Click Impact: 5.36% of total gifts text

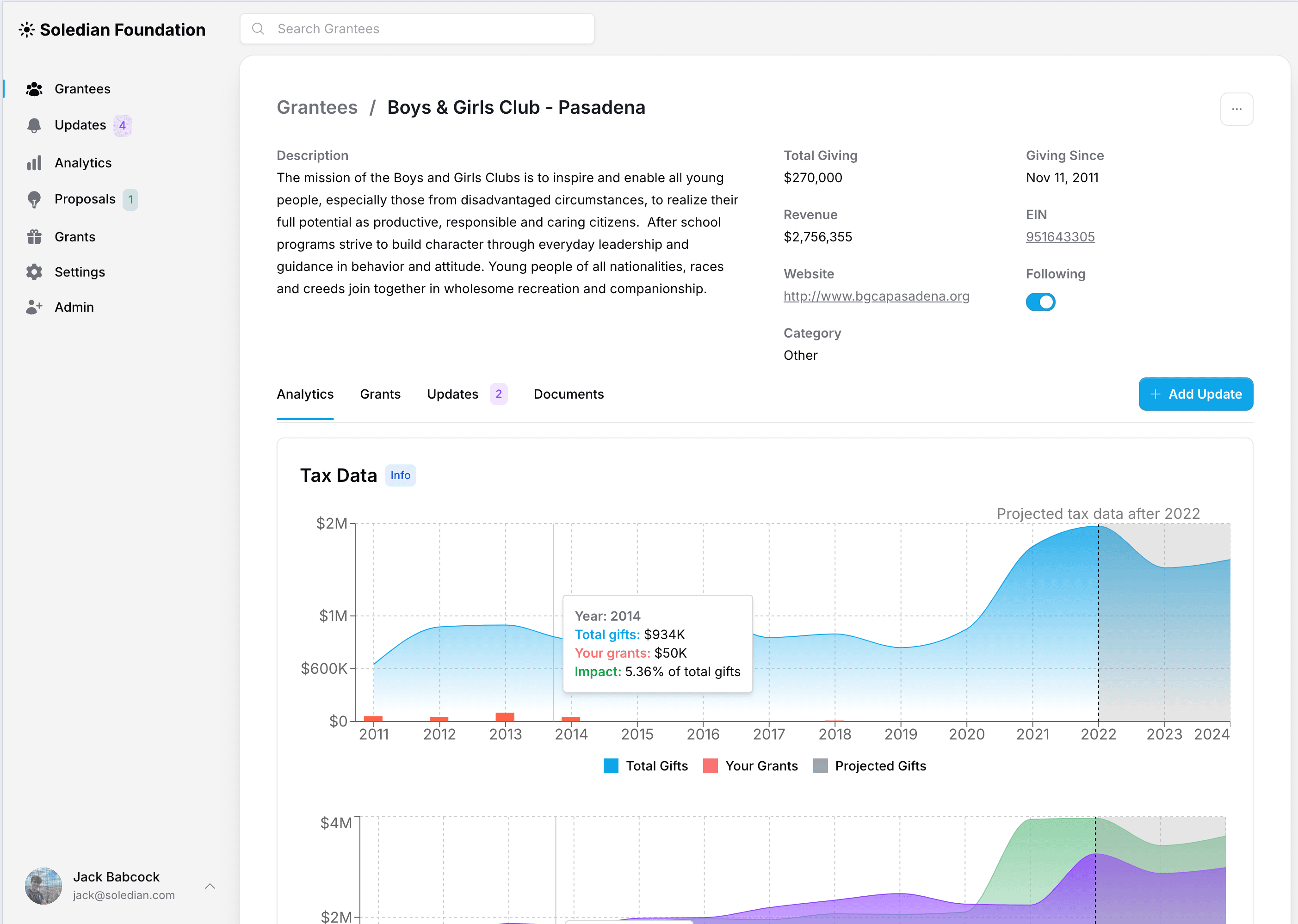coord(657,671)
